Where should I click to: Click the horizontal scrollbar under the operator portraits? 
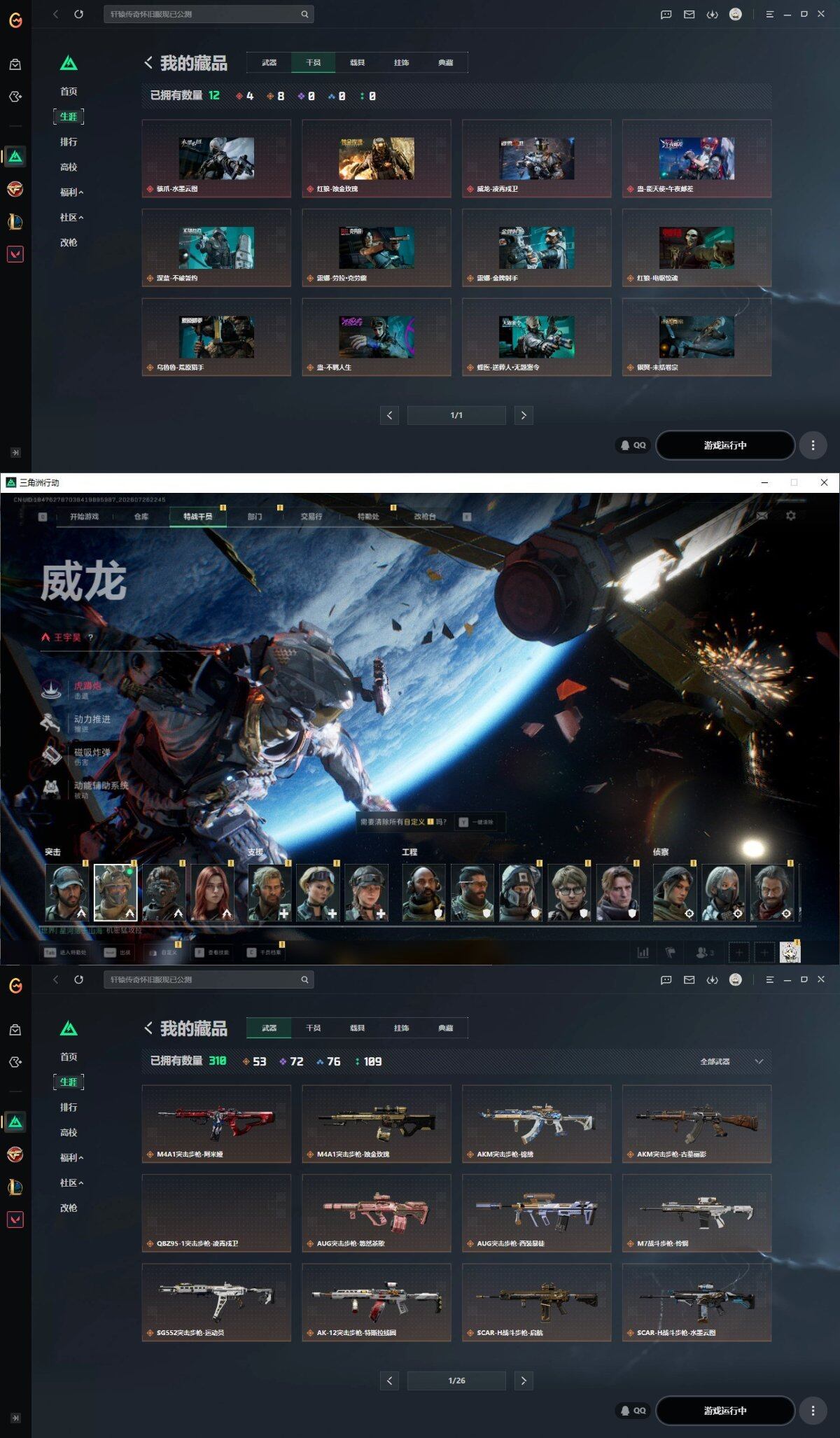399,926
